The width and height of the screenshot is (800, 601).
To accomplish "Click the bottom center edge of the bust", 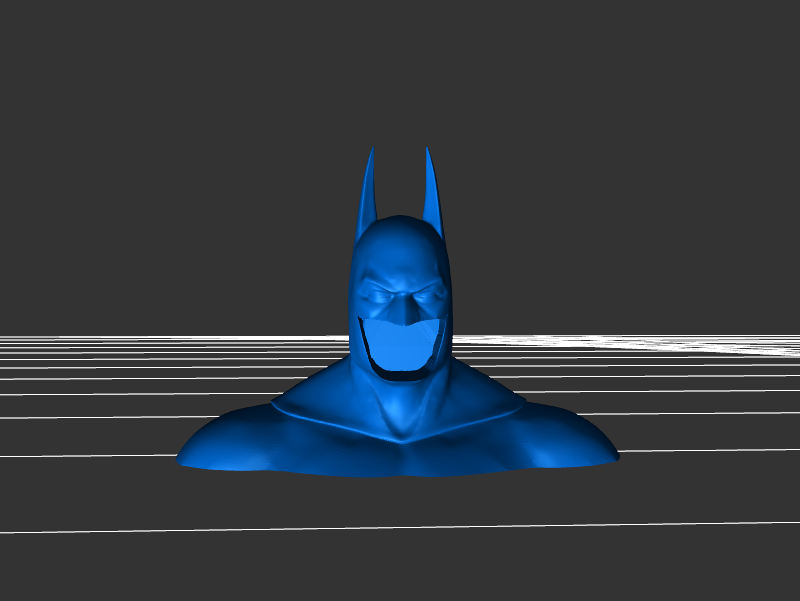I will (400, 472).
